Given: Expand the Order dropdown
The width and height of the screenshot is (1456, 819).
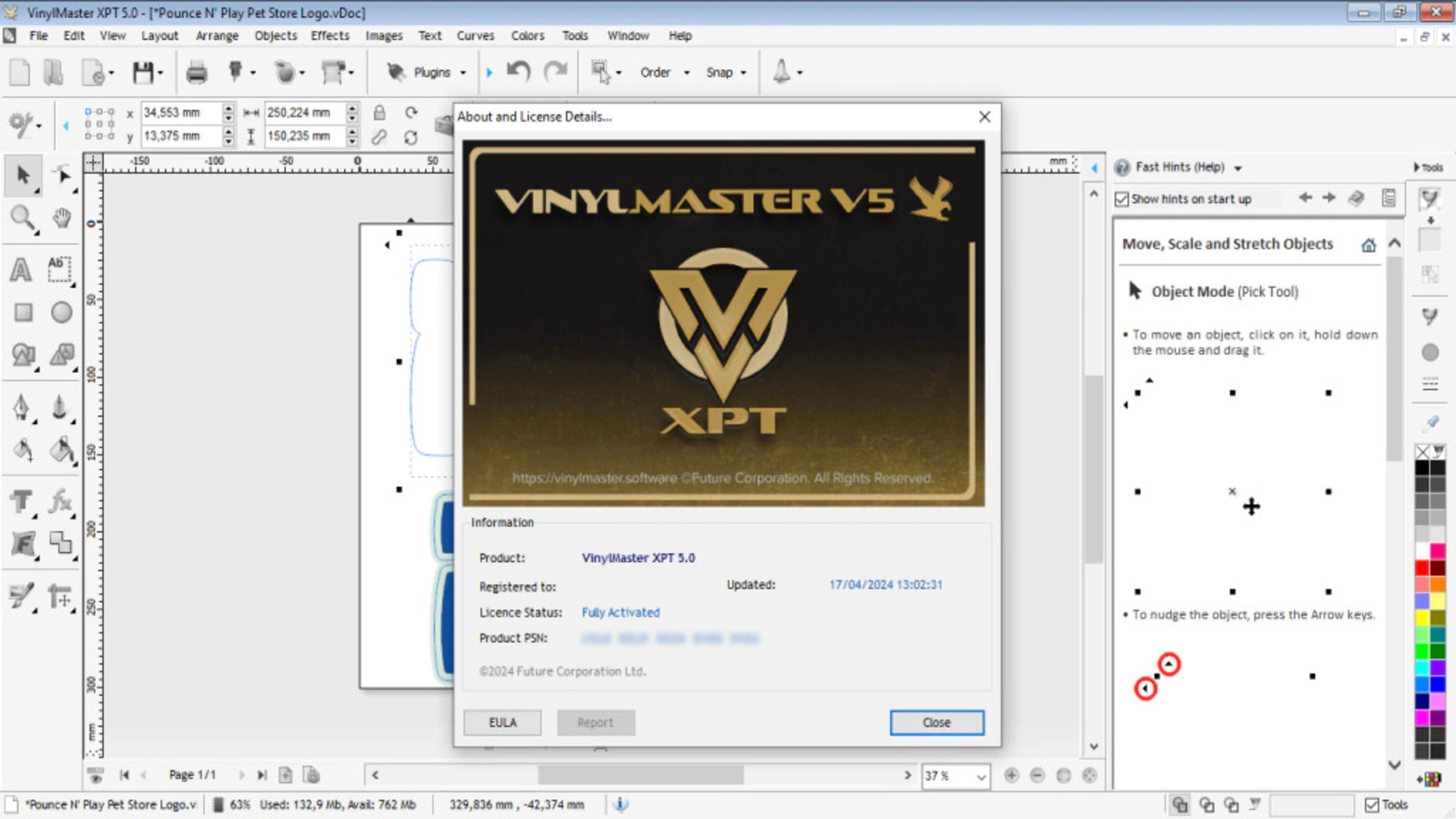Looking at the screenshot, I should pos(687,72).
